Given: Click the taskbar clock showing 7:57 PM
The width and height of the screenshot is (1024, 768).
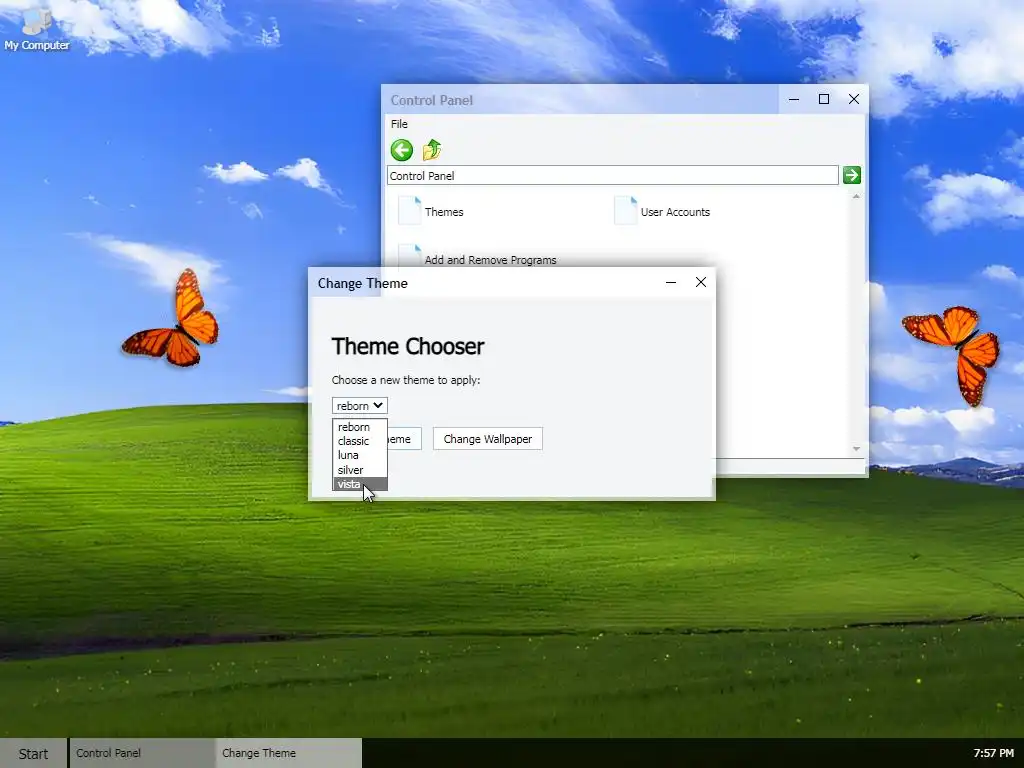Looking at the screenshot, I should 993,753.
